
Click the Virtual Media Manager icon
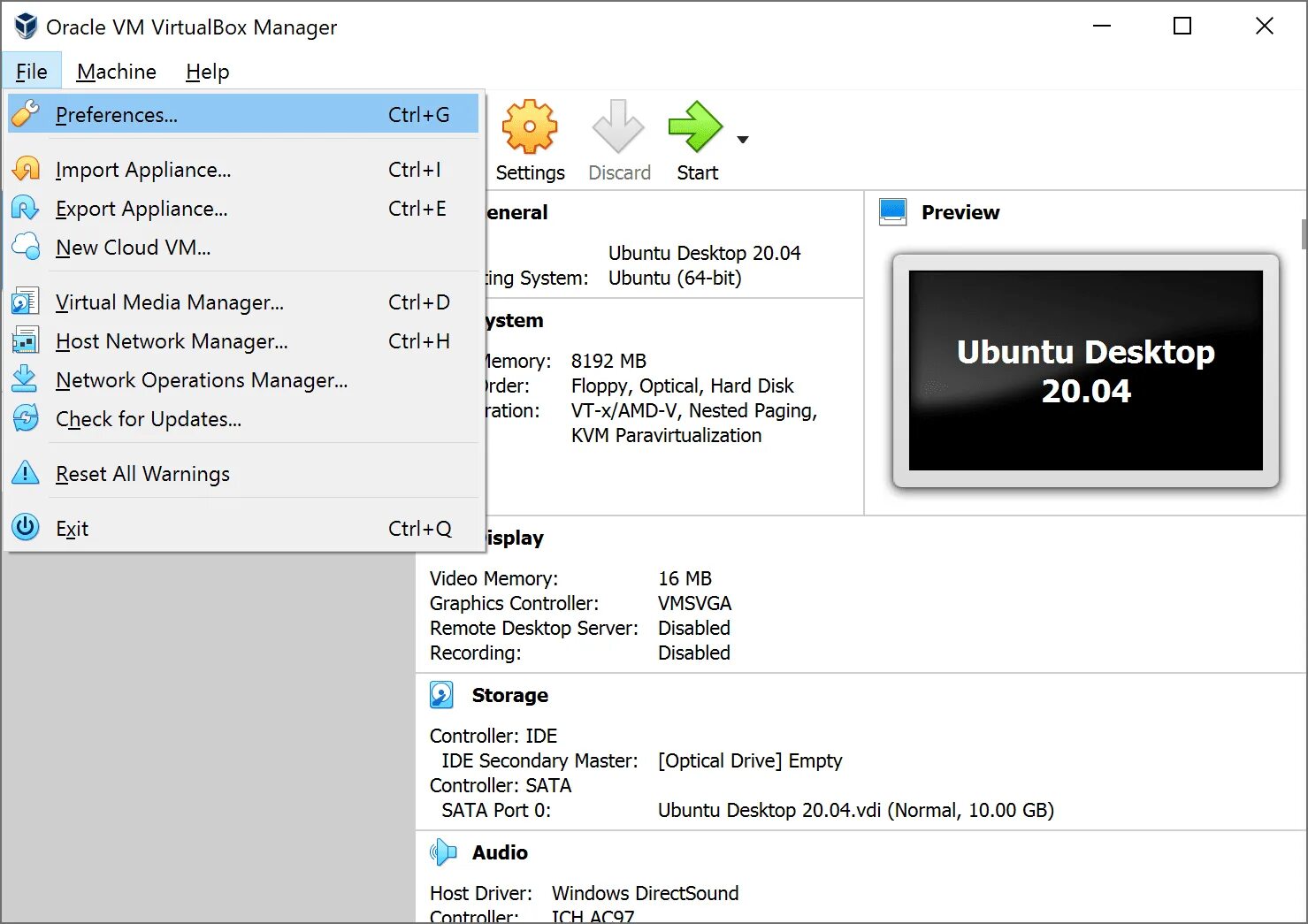26,302
